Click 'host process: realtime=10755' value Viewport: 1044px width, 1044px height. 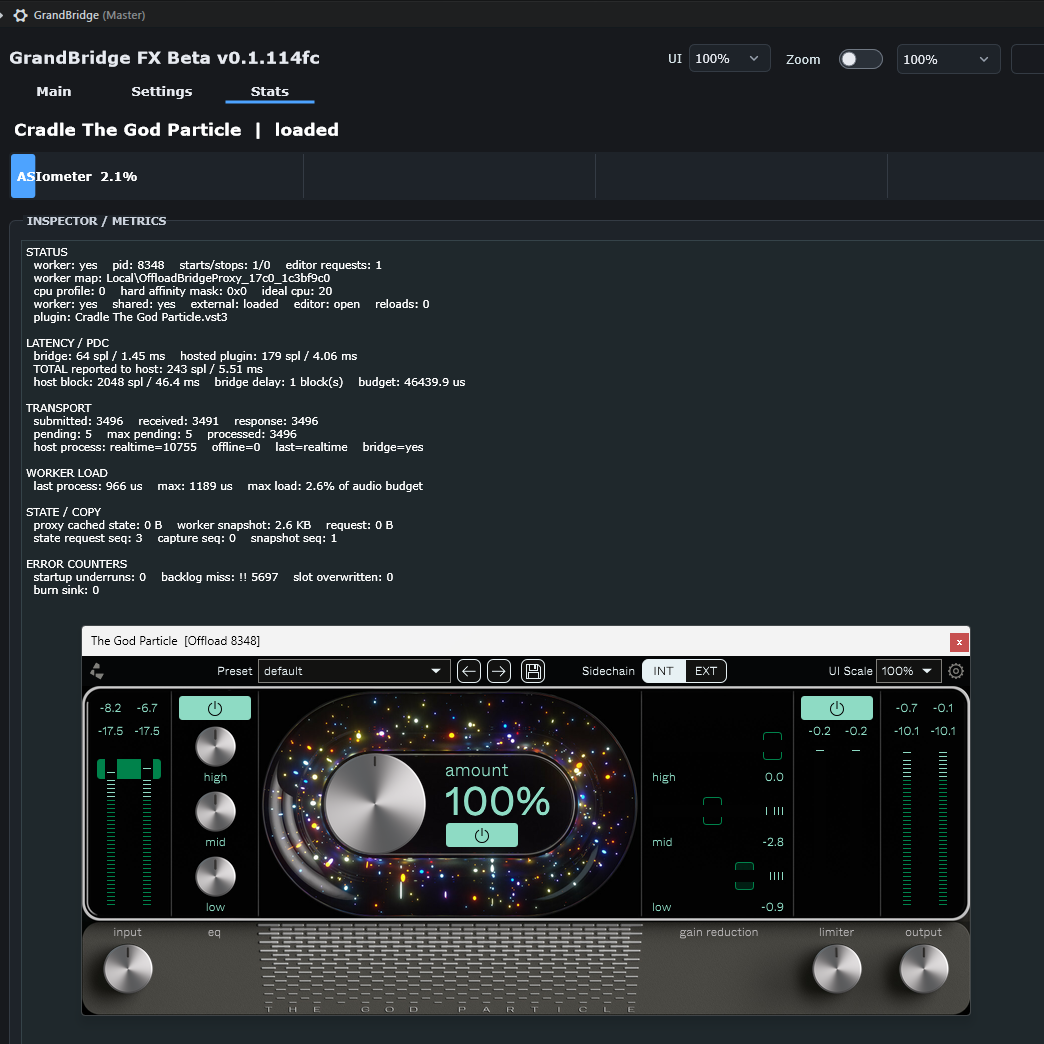click(x=115, y=447)
